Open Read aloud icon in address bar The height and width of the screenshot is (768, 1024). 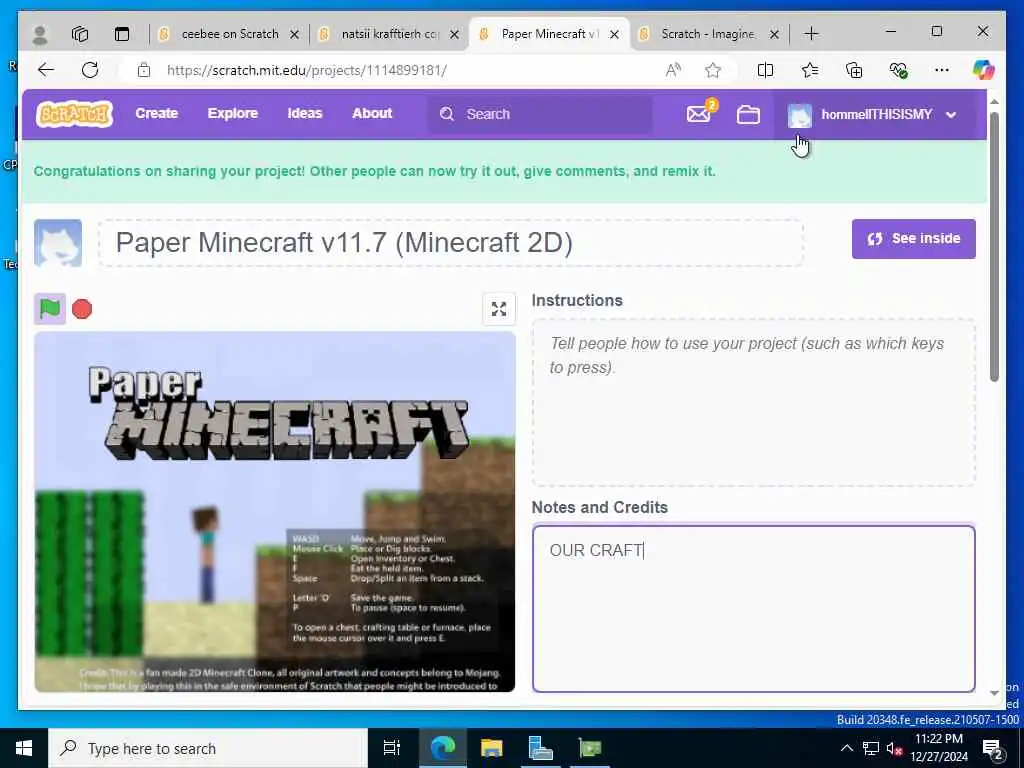[673, 70]
